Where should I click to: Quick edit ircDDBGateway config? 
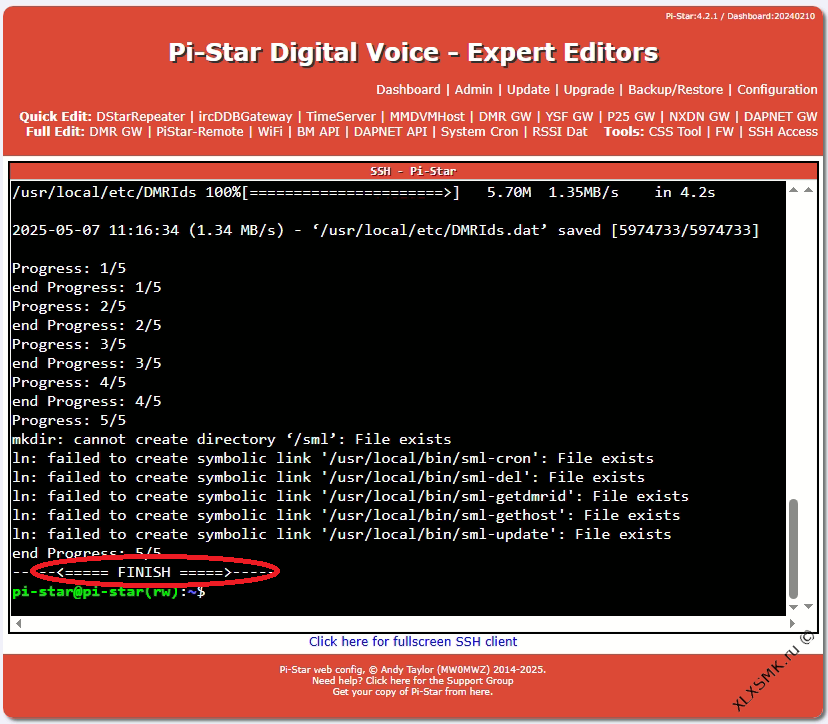click(246, 117)
